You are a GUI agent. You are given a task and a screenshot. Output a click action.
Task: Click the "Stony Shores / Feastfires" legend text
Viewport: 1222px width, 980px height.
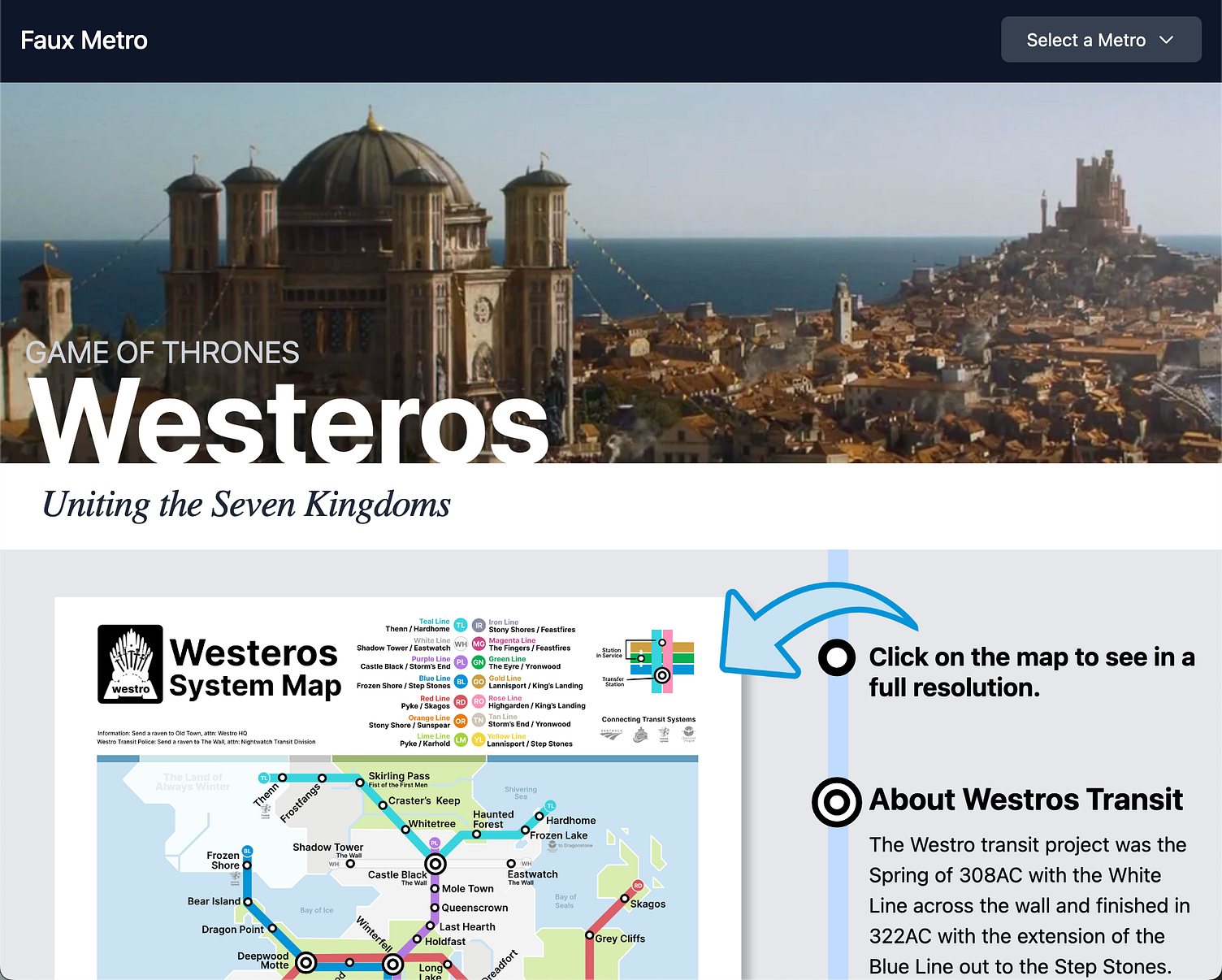tap(531, 630)
